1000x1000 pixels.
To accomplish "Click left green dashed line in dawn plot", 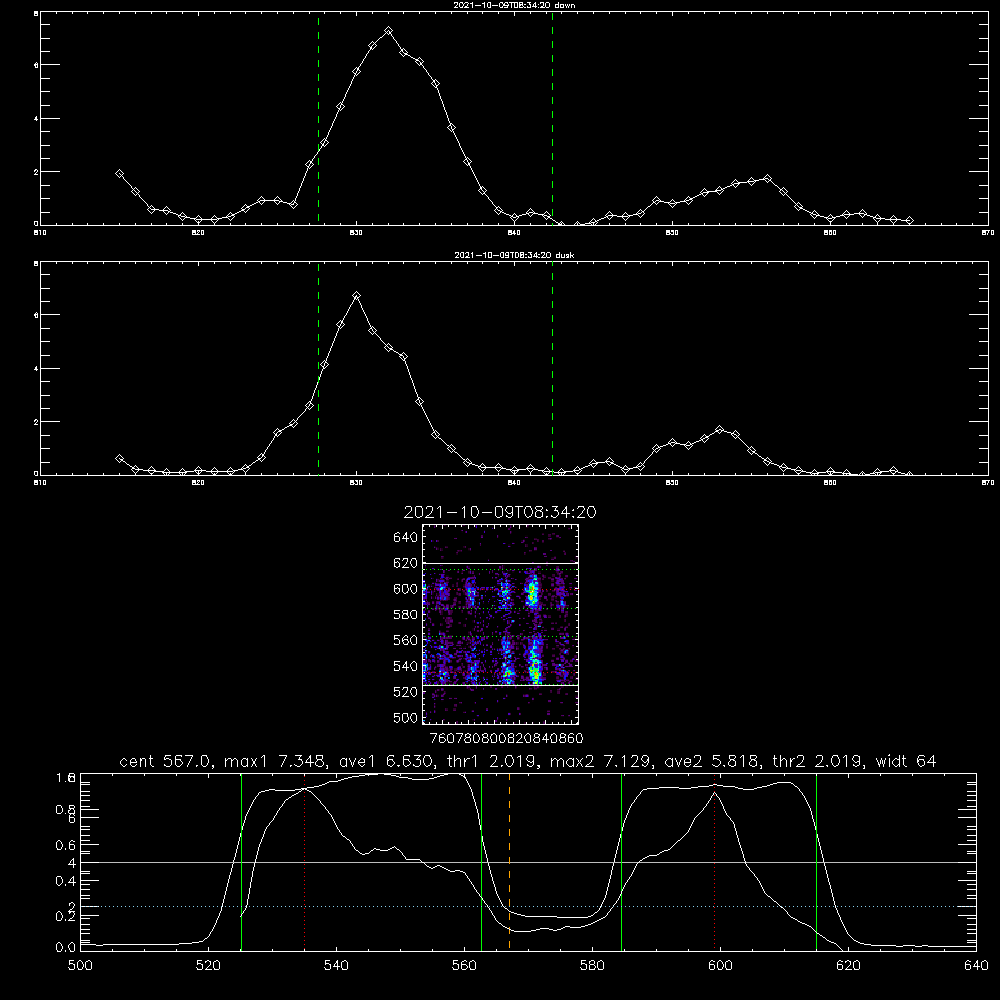I will pos(318,118).
